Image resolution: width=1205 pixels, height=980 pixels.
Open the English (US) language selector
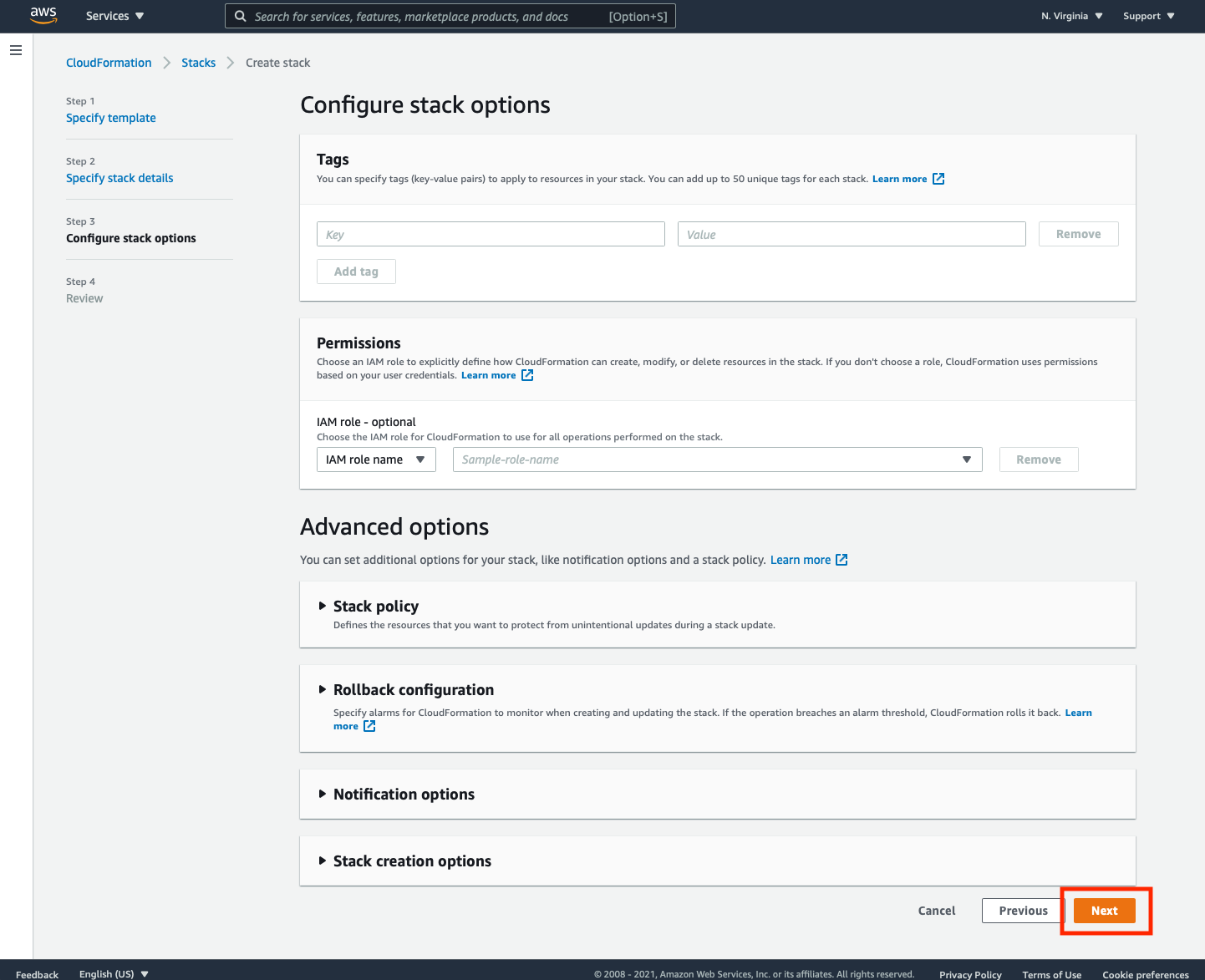(114, 974)
